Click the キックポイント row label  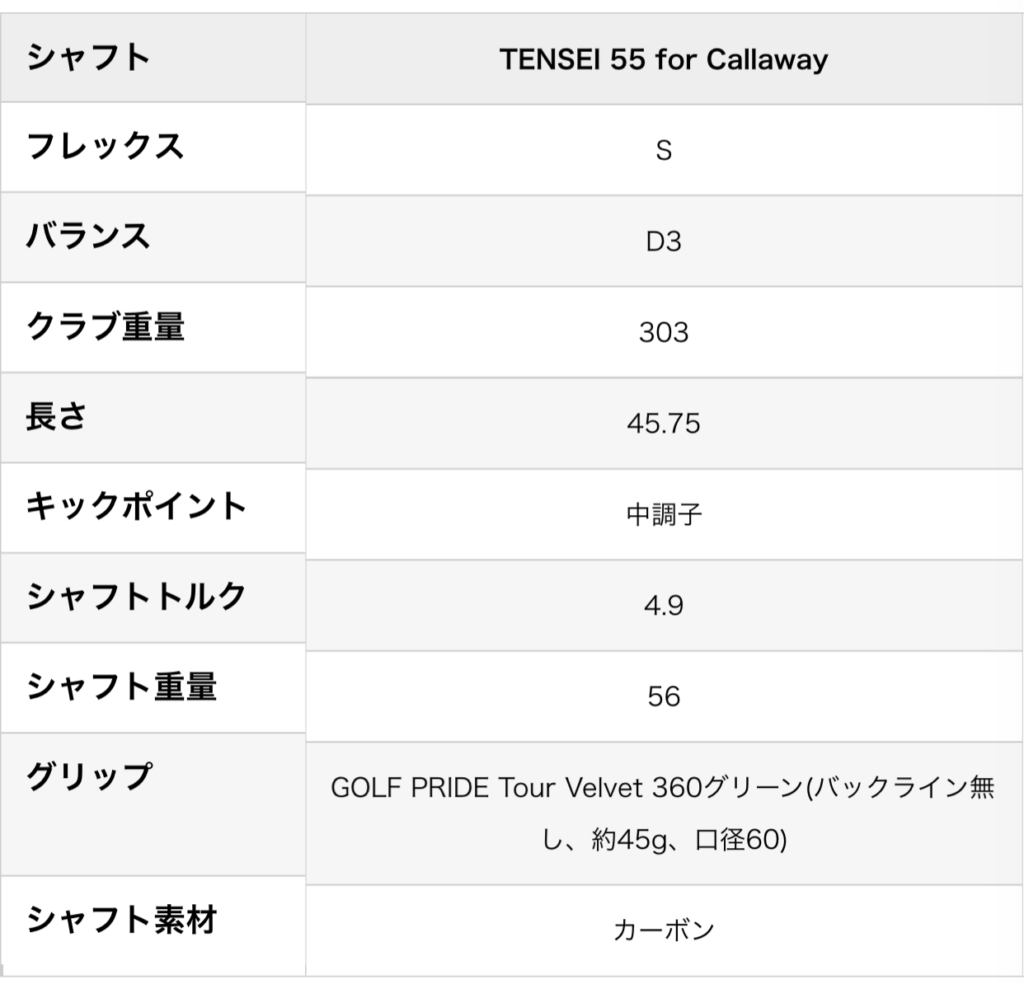(137, 506)
